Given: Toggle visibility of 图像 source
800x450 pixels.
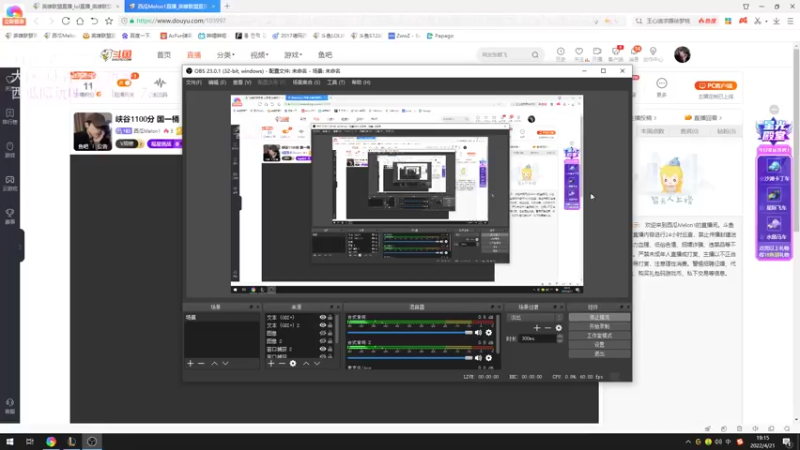Looking at the screenshot, I should 322,333.
